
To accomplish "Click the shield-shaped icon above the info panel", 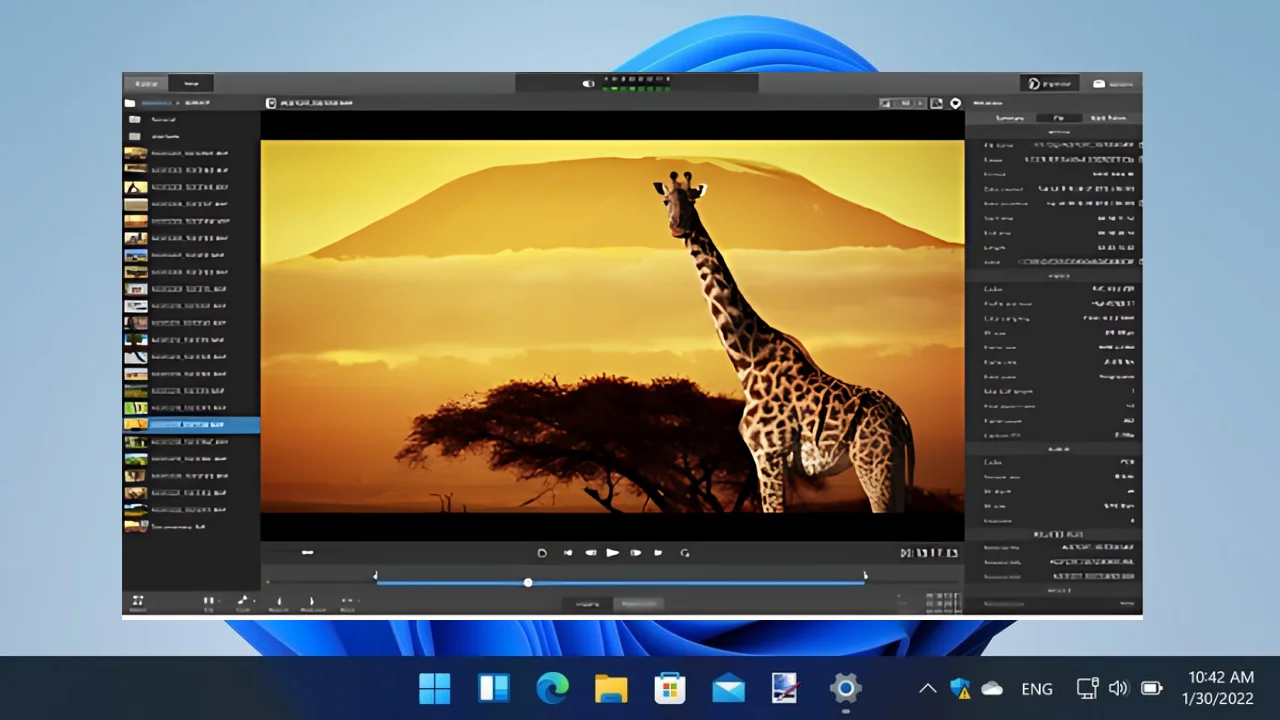I will 955,103.
